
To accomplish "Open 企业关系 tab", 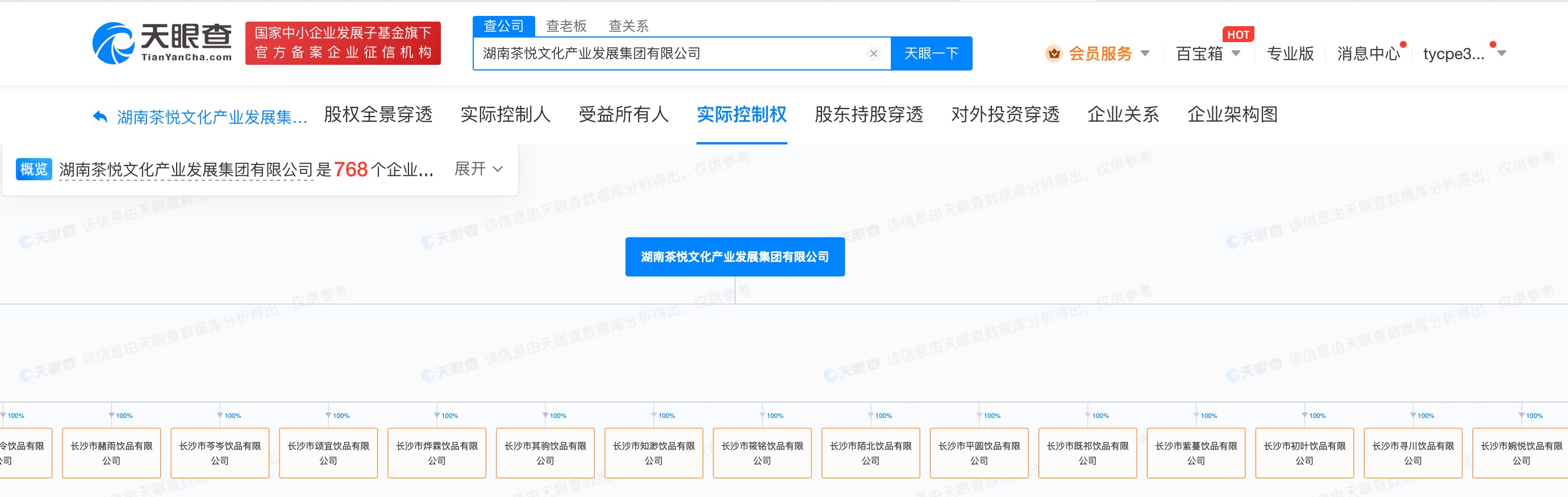I will pyautogui.click(x=1123, y=114).
